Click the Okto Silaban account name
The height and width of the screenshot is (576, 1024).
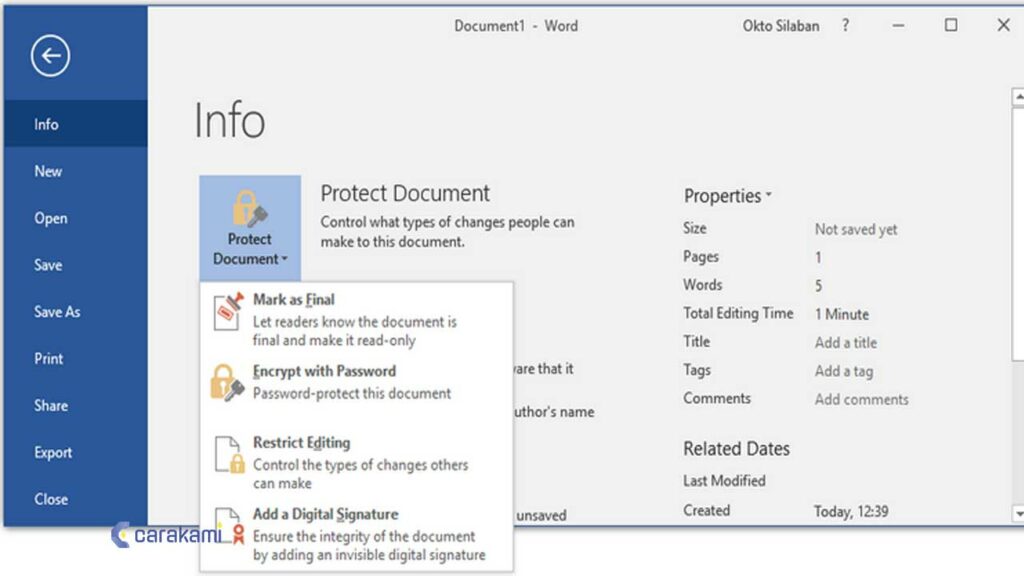780,26
